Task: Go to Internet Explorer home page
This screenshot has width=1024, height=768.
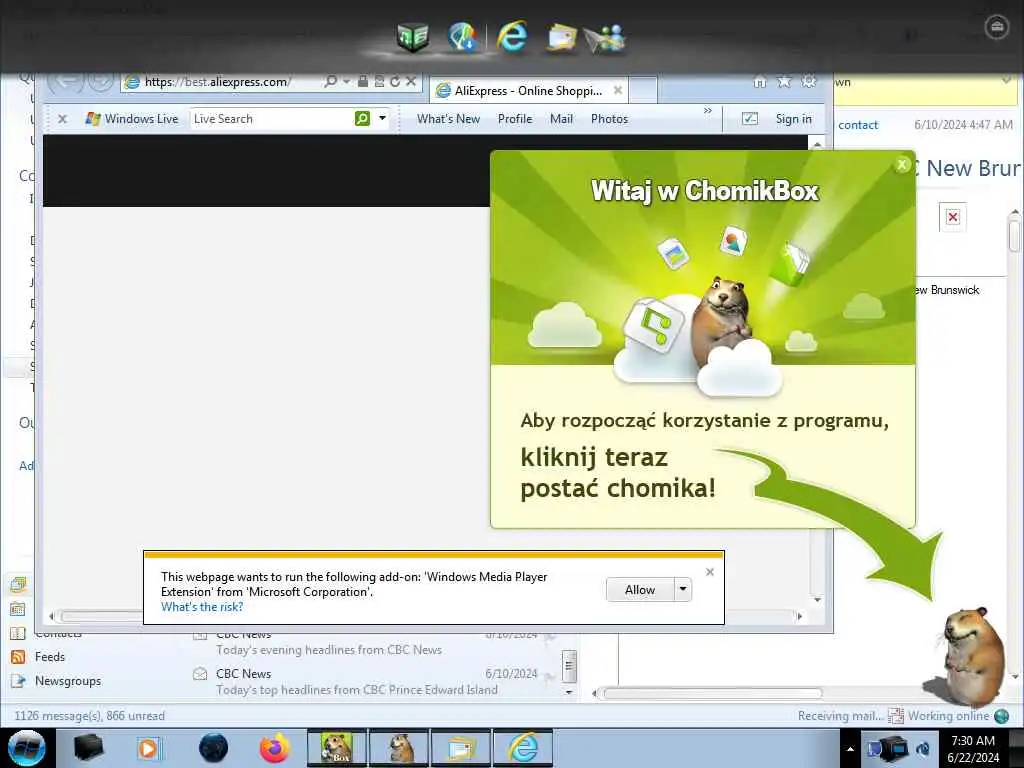Action: click(x=760, y=82)
